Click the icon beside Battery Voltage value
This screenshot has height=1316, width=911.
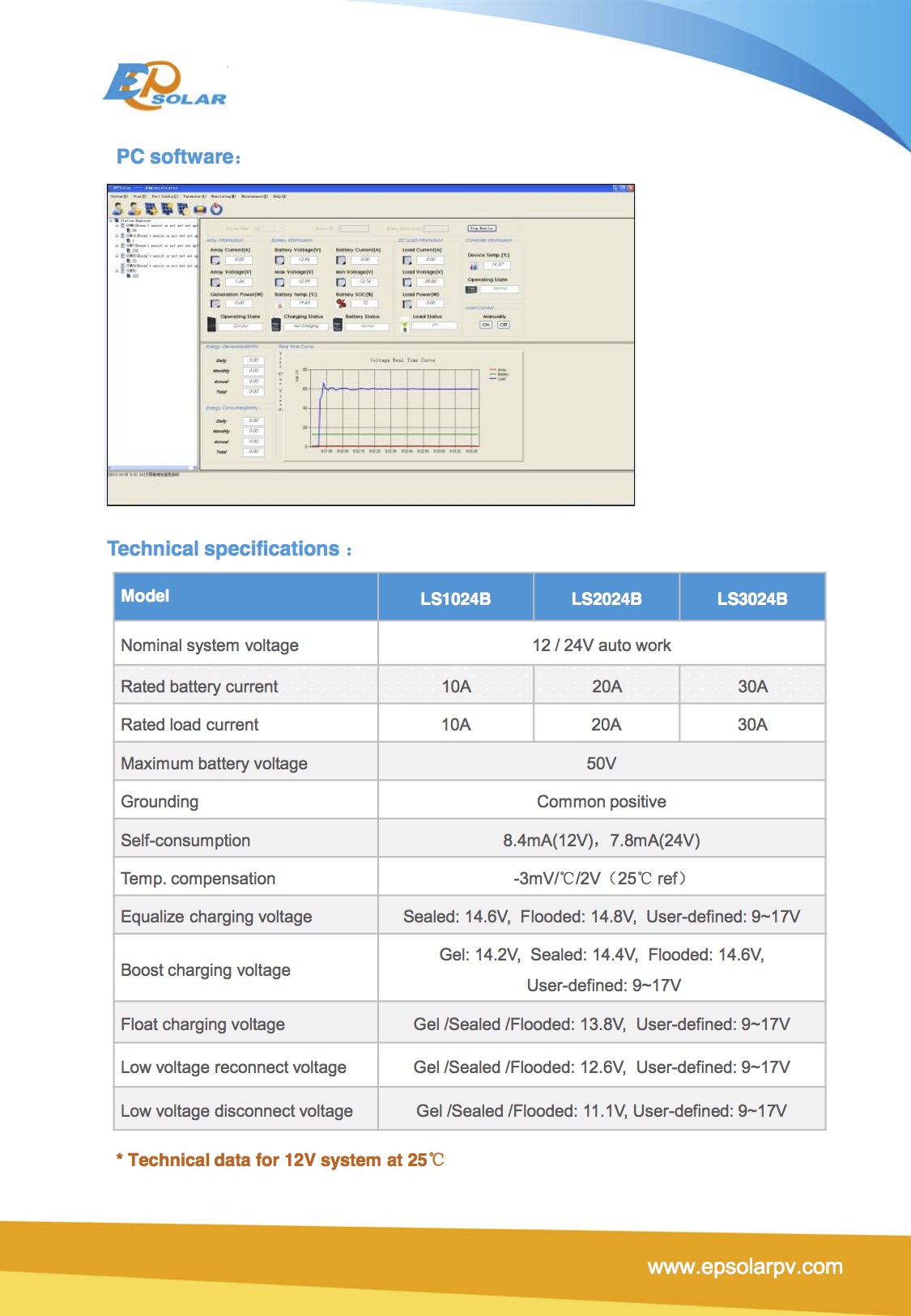click(279, 260)
